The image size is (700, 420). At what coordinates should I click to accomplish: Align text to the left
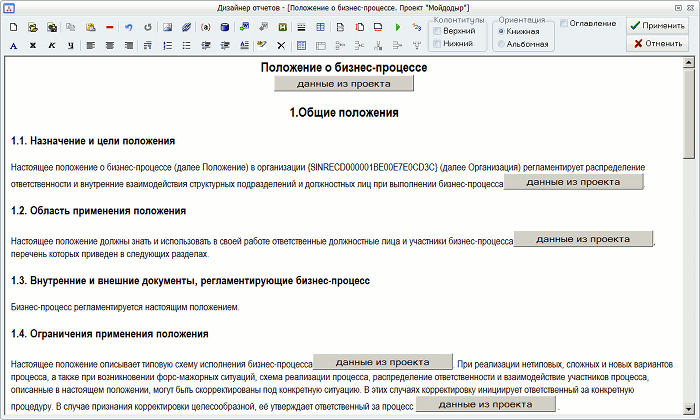click(x=91, y=46)
